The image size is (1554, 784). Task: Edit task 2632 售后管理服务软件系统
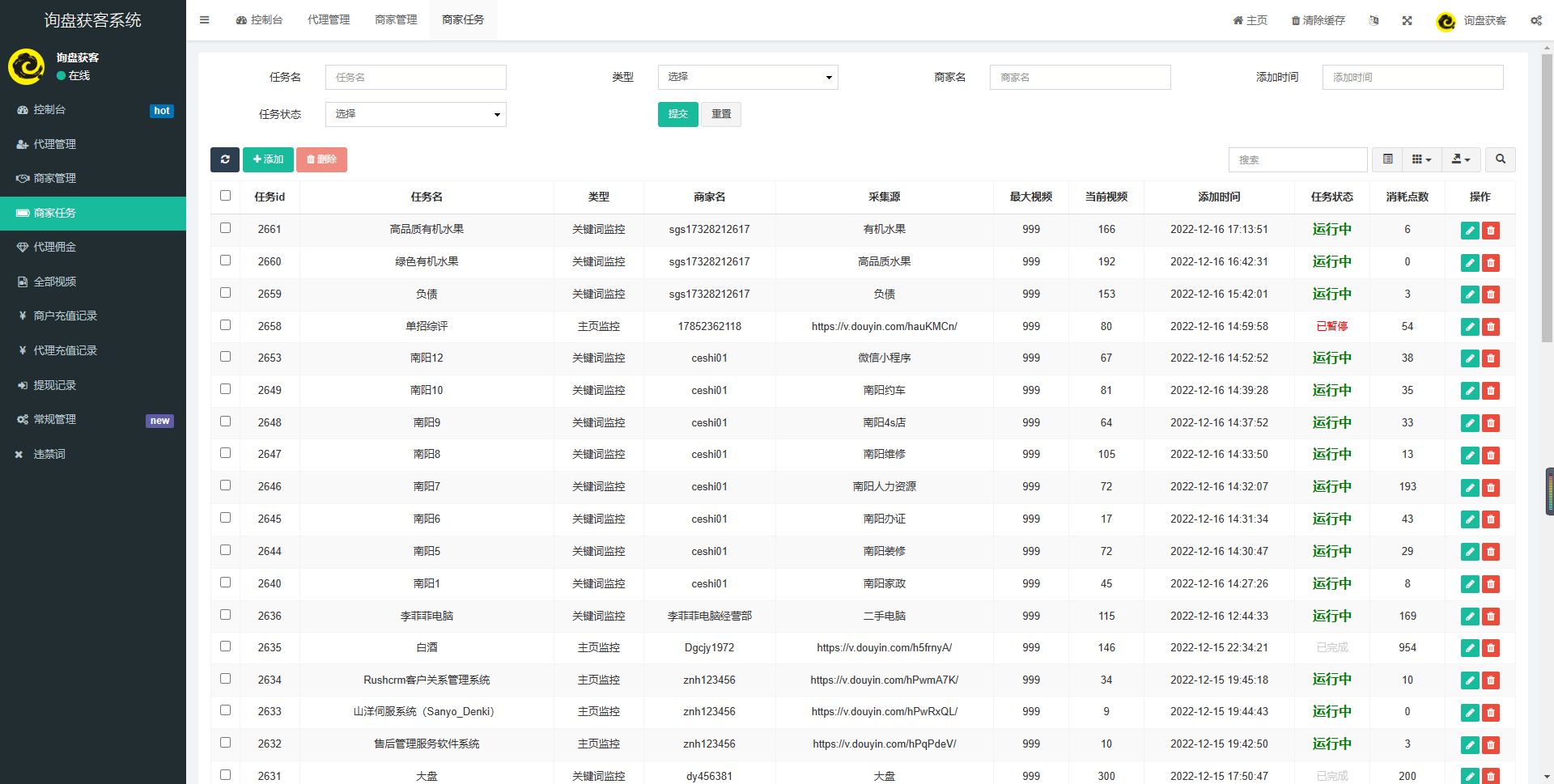pos(1470,745)
